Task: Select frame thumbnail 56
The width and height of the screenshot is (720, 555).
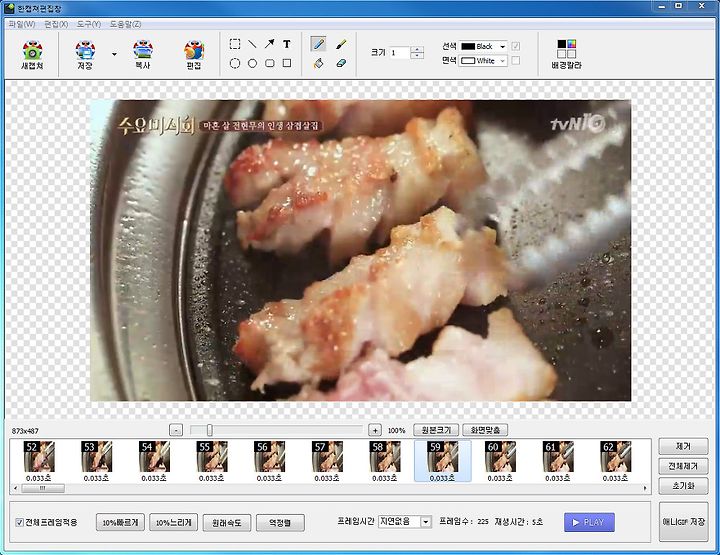Action: tap(269, 461)
